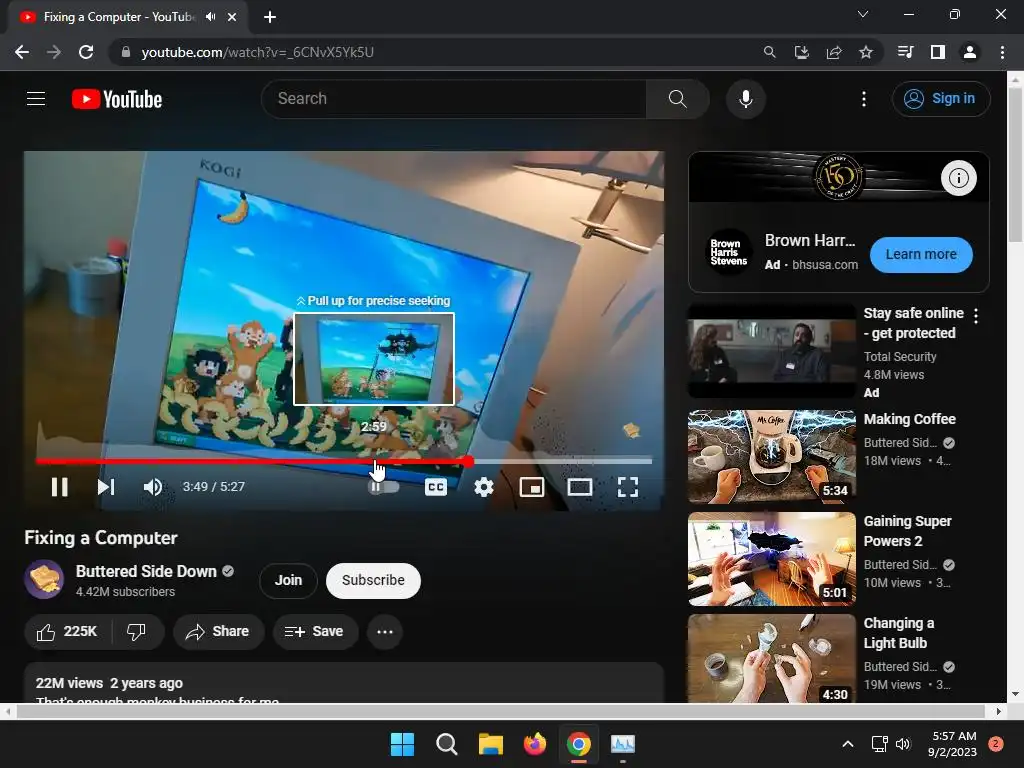1024x768 pixels.
Task: Click the search magnifier button
Action: (x=677, y=99)
